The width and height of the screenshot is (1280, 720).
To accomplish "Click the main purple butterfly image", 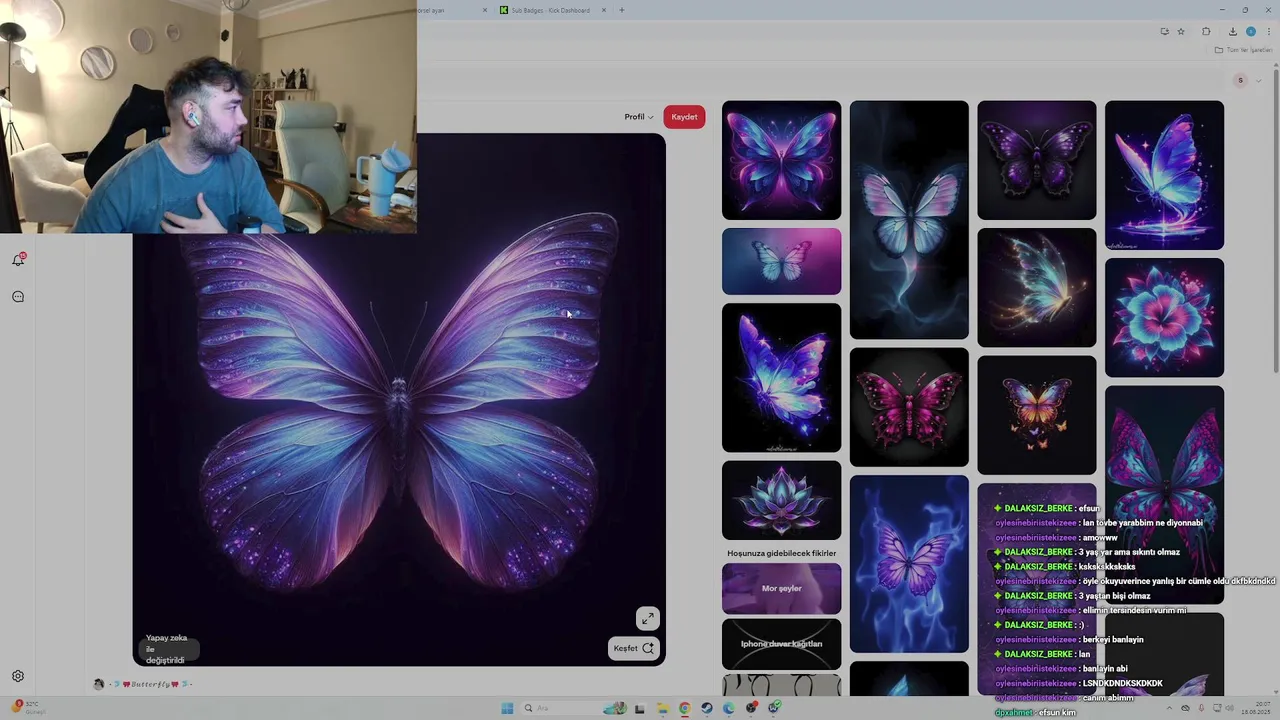I will [398, 400].
